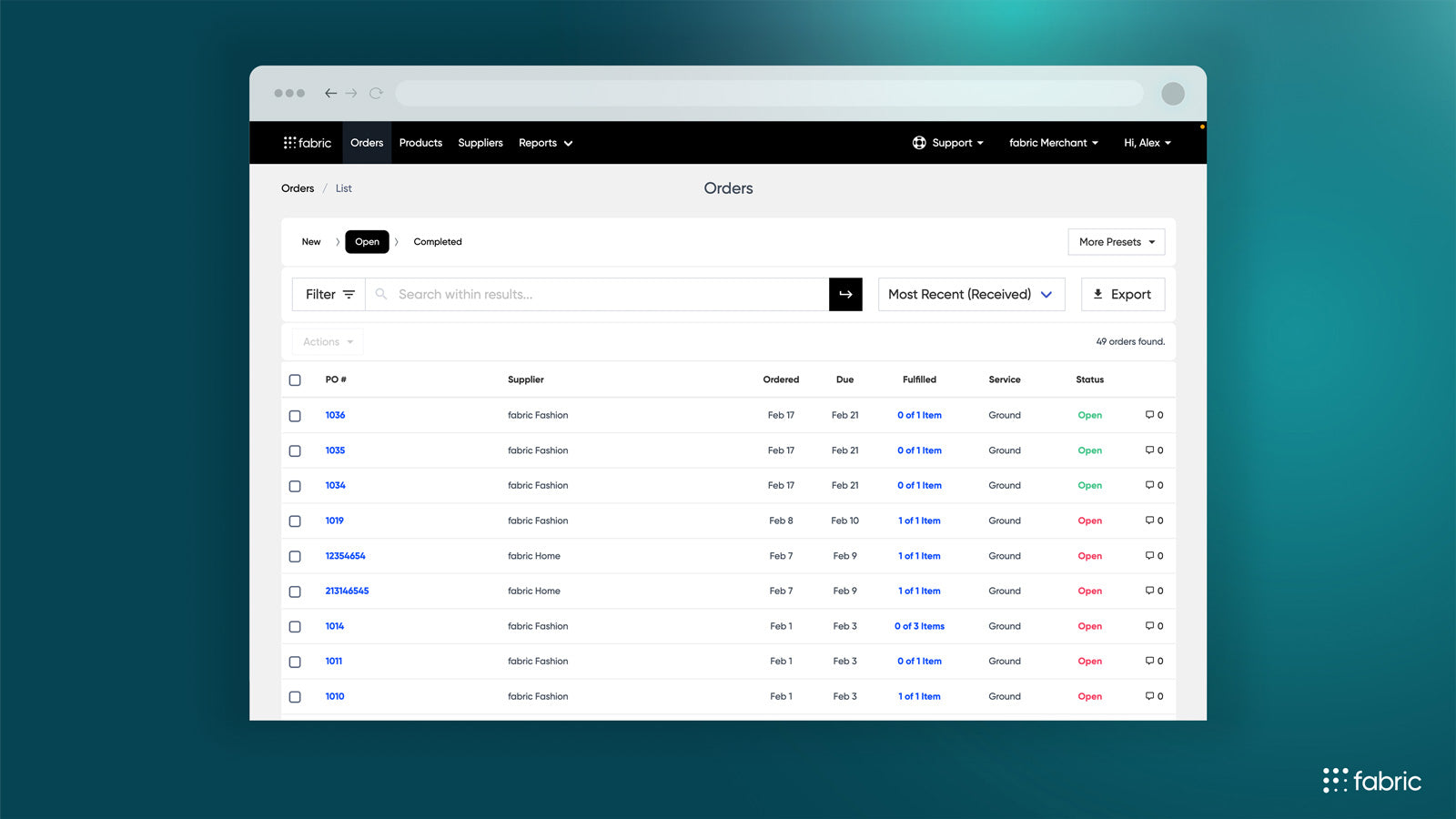1456x819 pixels.
Task: Switch to the Completed preset tab
Action: click(438, 242)
